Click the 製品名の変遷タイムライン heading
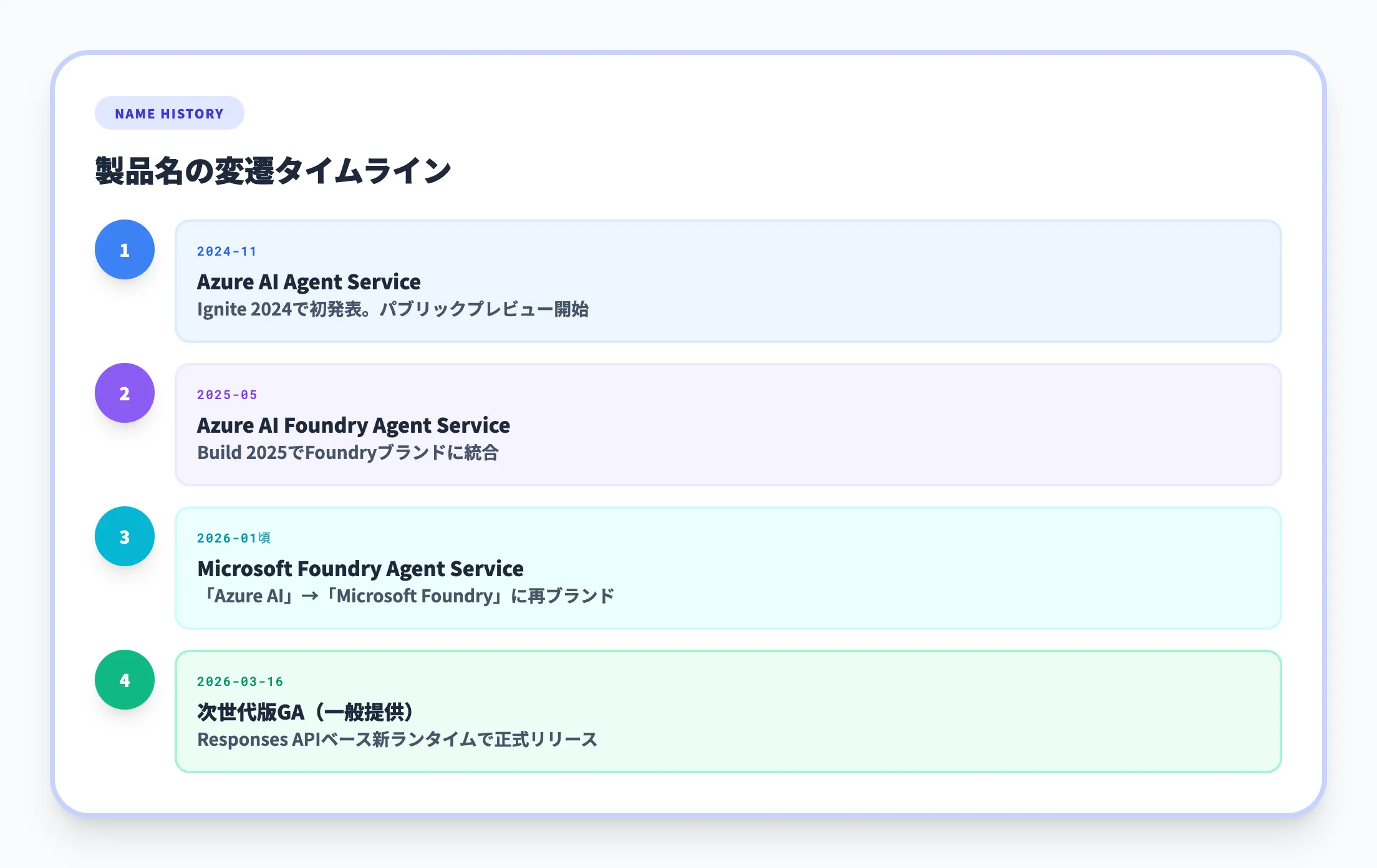This screenshot has width=1377, height=868. tap(273, 171)
